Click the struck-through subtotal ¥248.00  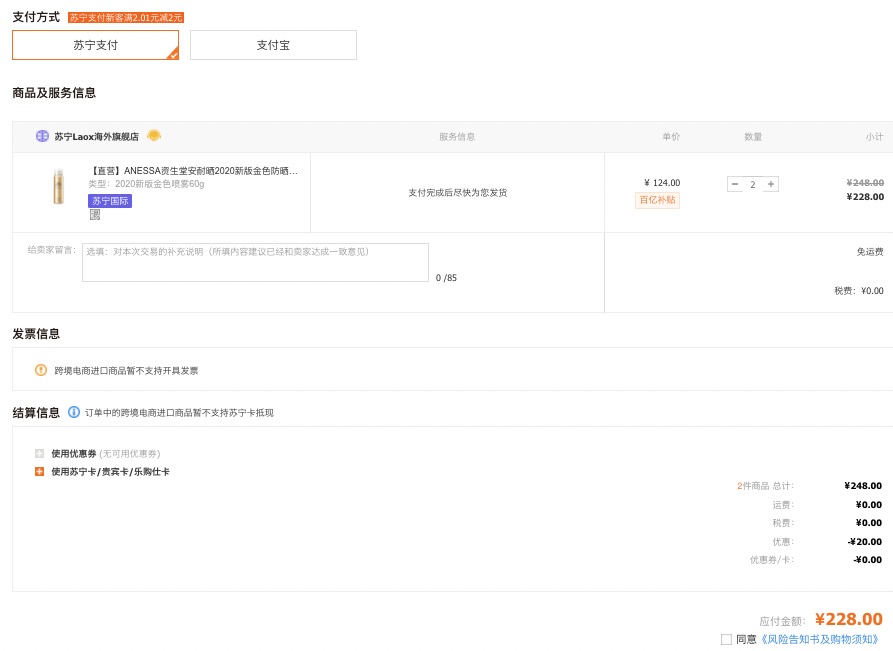coord(865,182)
